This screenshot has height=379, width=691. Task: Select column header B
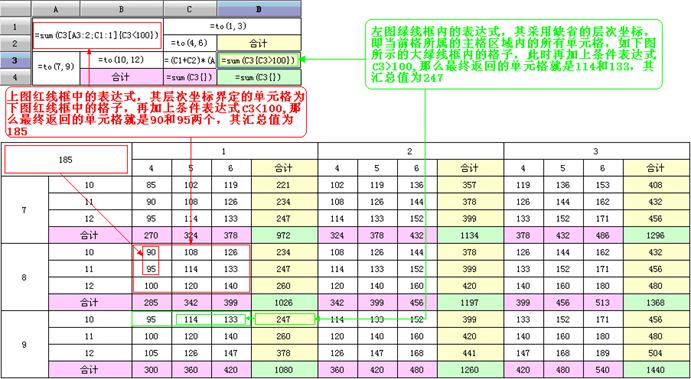(122, 9)
